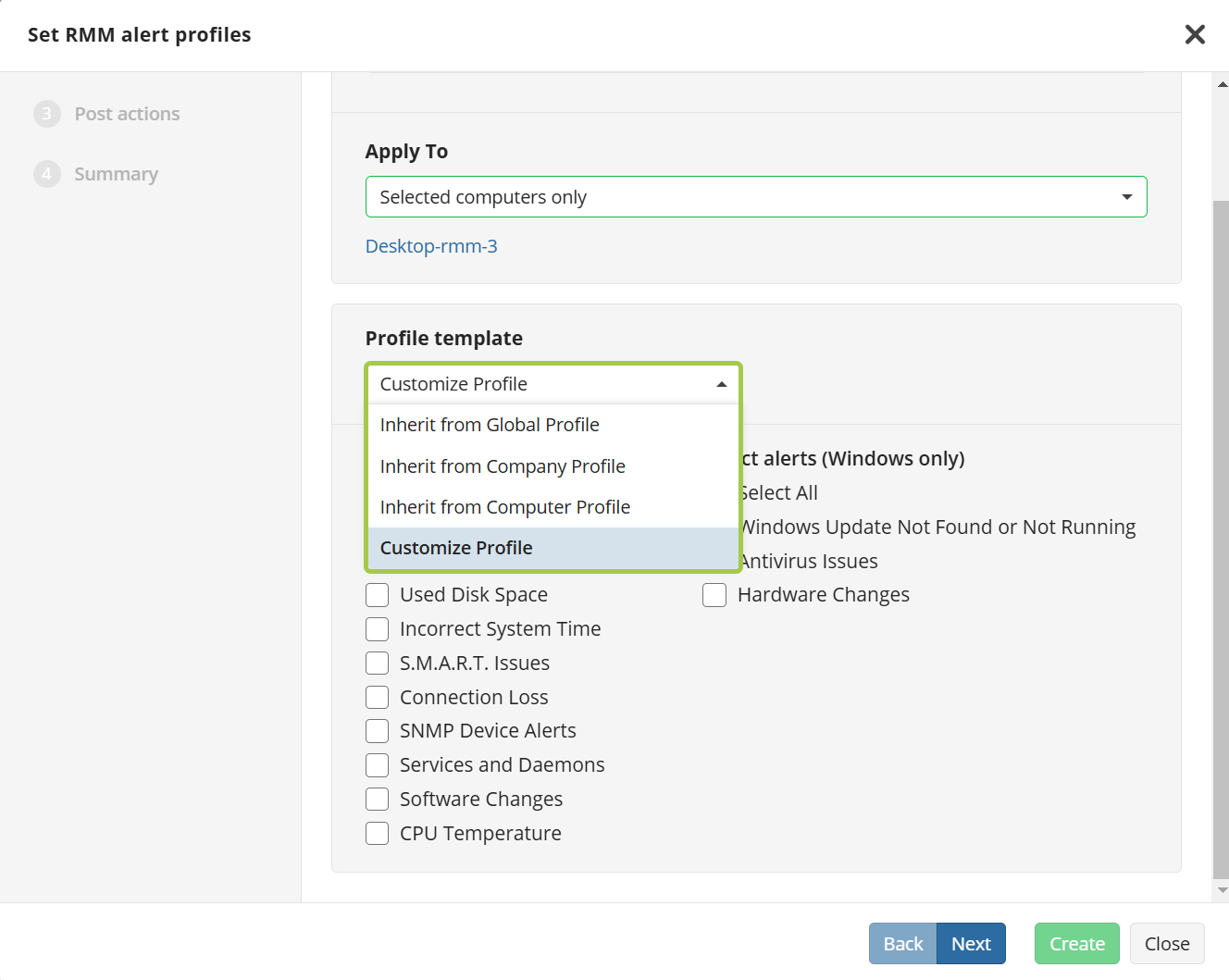The height and width of the screenshot is (980, 1229).
Task: Choose Inherit from Company Profile option
Action: [x=503, y=466]
